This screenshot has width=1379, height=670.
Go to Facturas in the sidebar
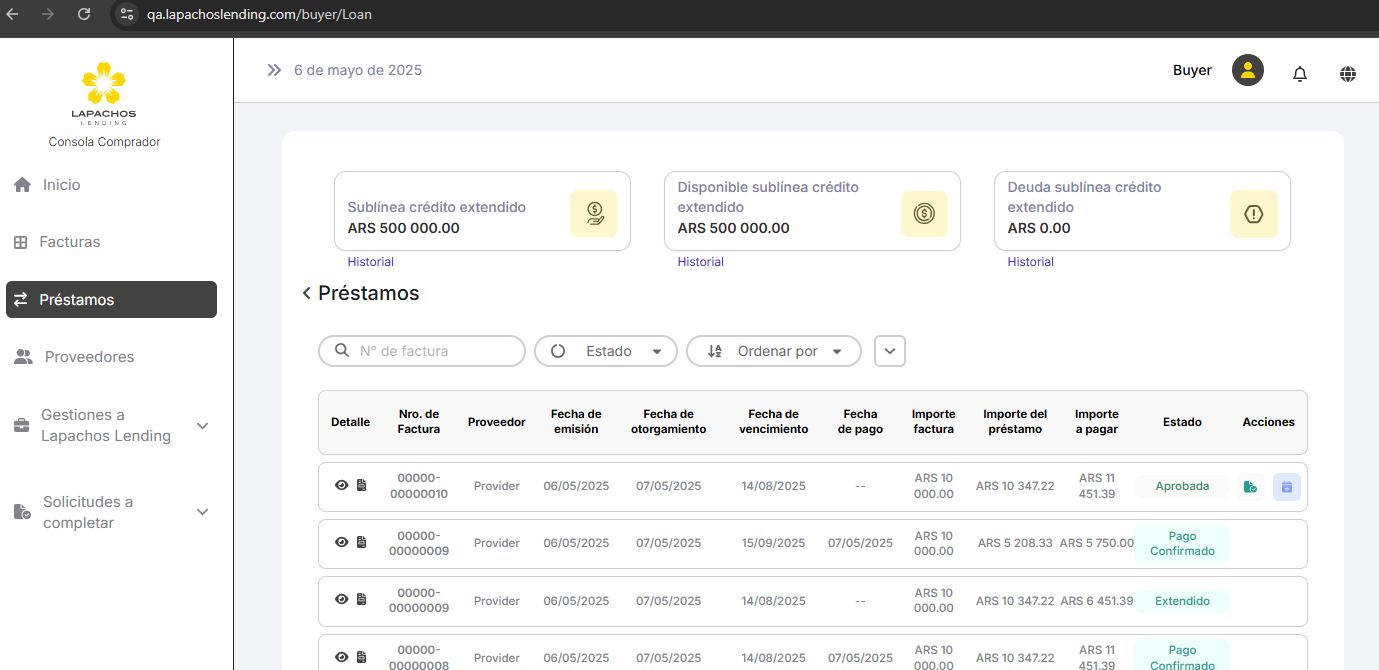point(69,242)
